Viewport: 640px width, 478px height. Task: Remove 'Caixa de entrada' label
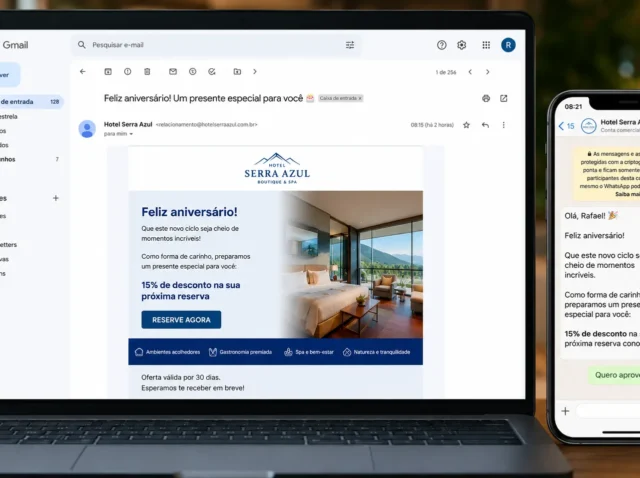[x=360, y=98]
